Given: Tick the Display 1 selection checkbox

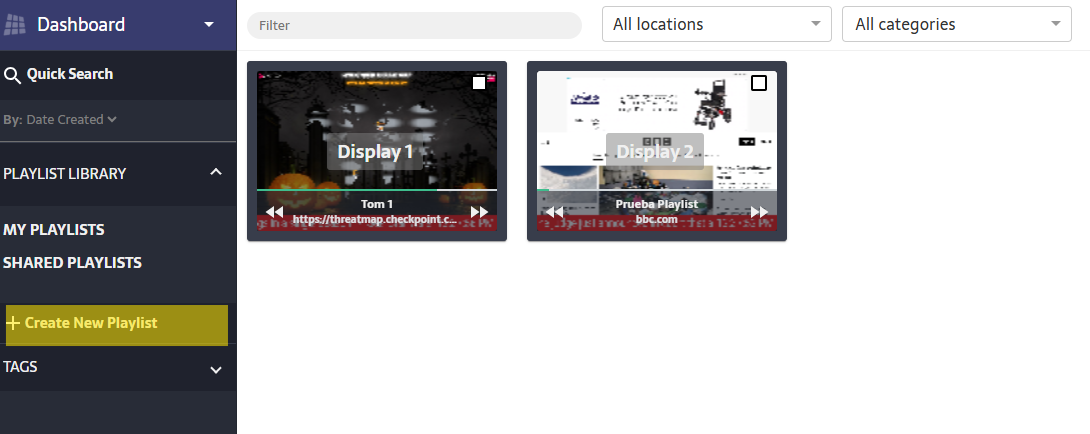Looking at the screenshot, I should coord(479,83).
